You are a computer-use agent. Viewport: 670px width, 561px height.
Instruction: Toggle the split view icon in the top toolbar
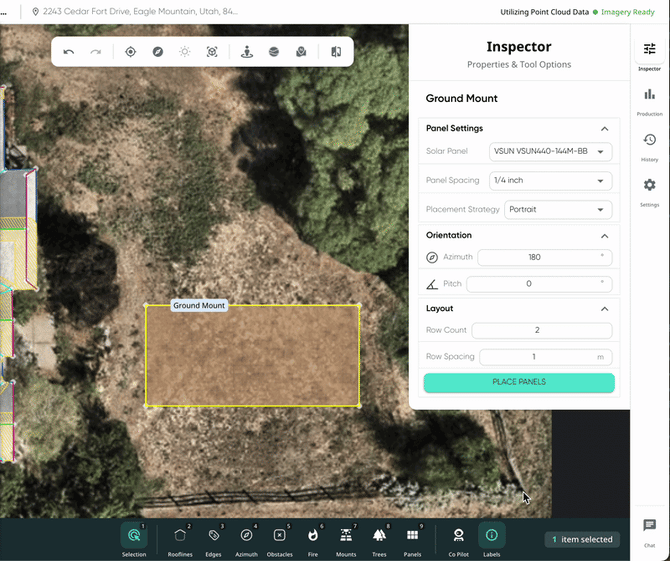click(x=336, y=52)
